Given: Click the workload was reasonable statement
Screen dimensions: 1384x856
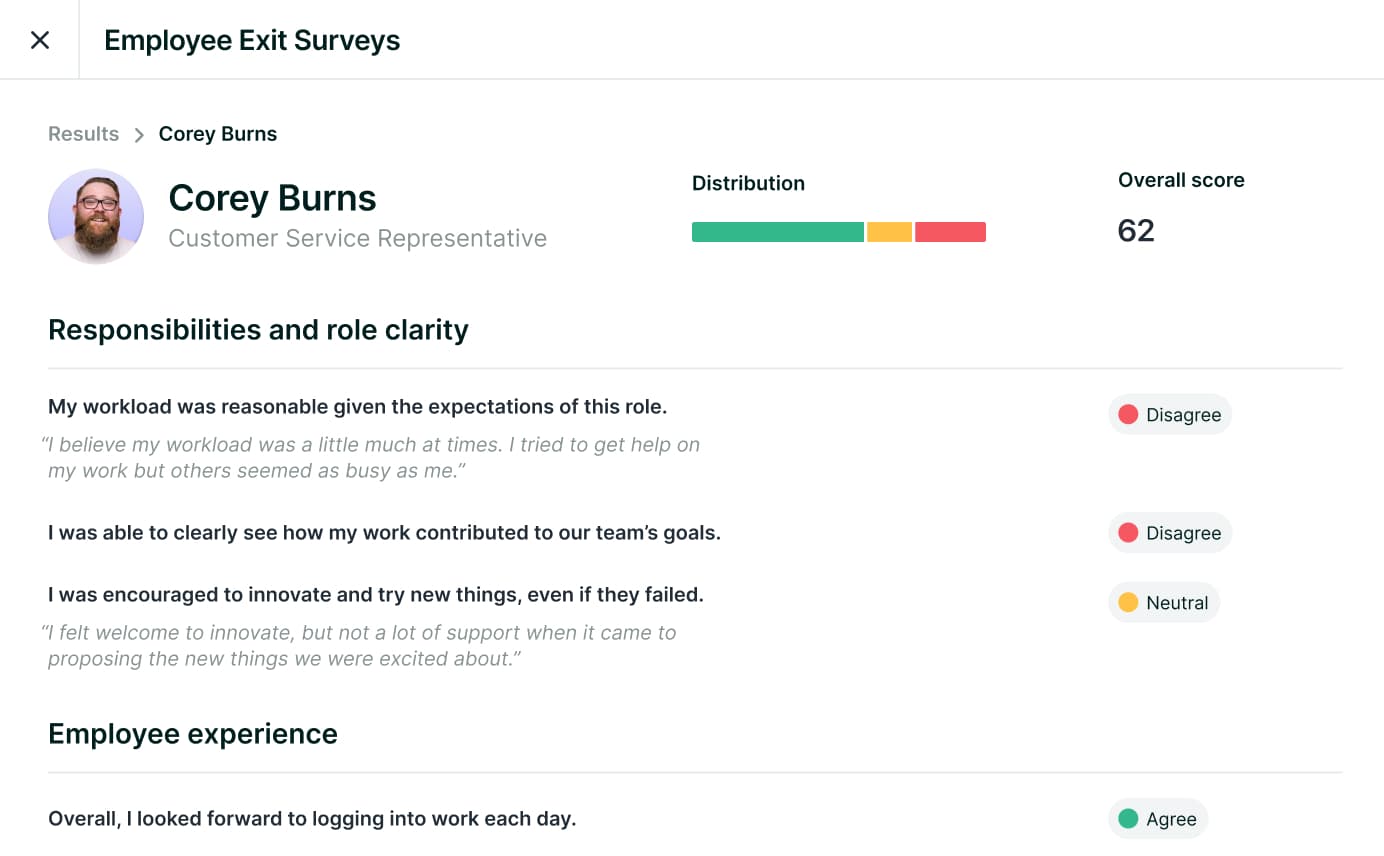Looking at the screenshot, I should tap(357, 407).
